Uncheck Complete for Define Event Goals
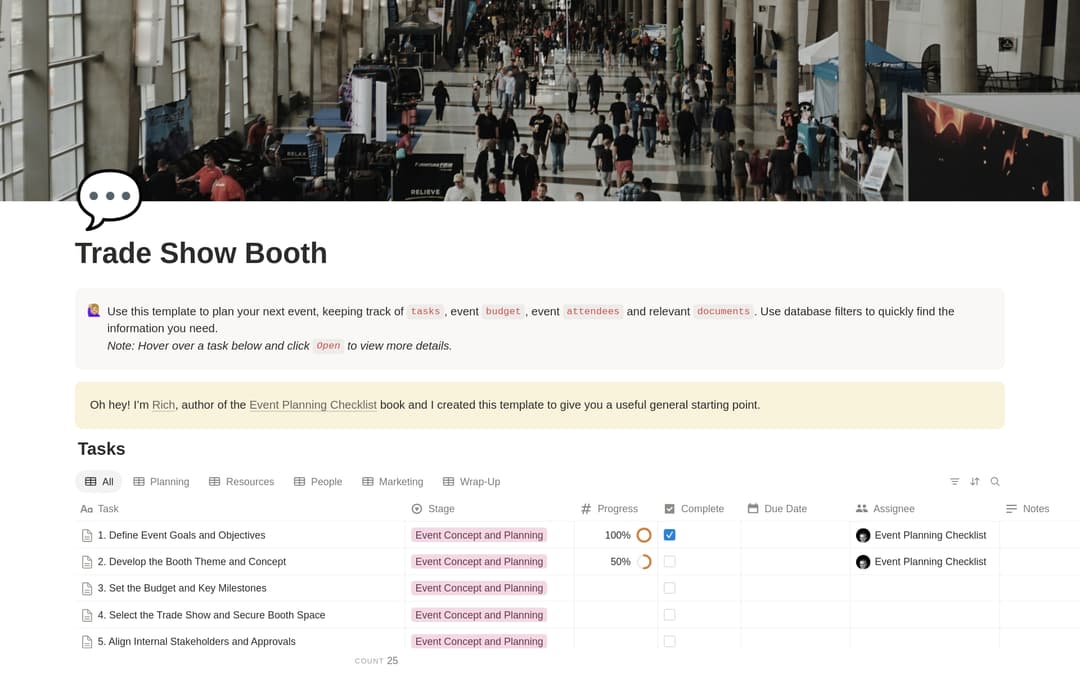 pos(669,535)
